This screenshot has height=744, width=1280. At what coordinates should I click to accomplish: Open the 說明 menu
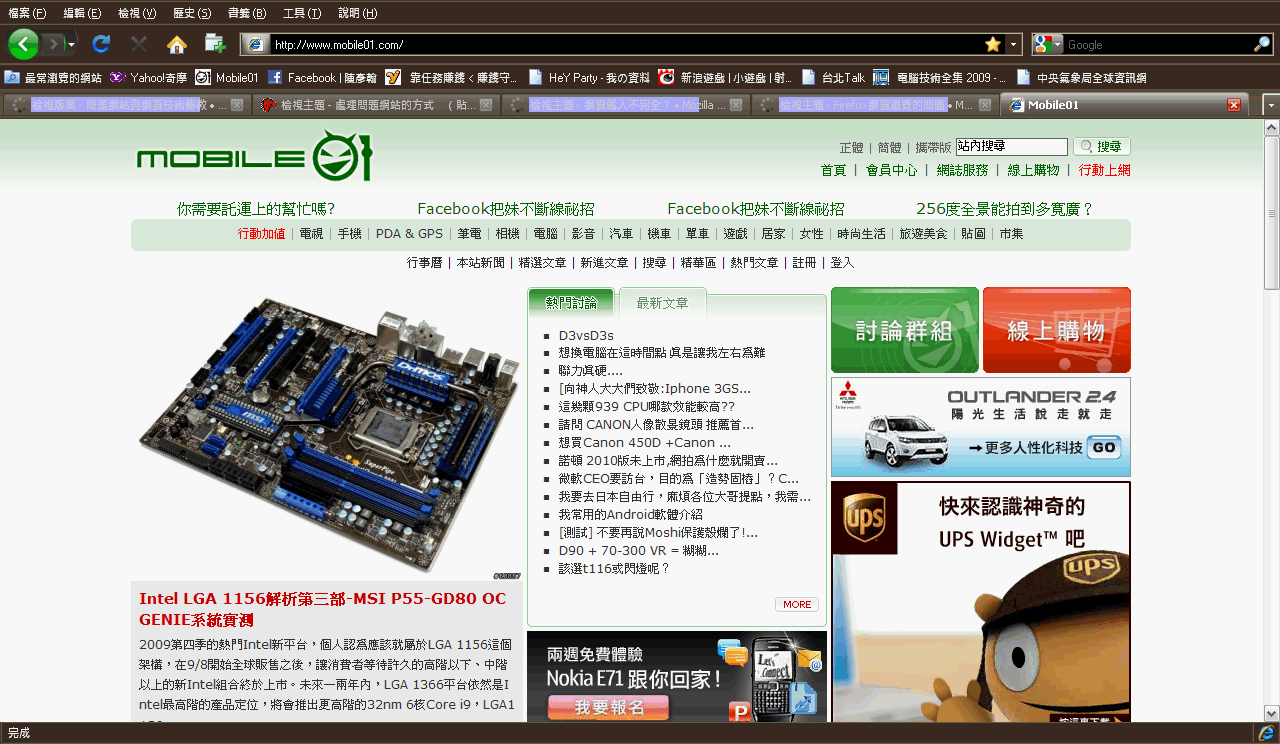pyautogui.click(x=357, y=13)
